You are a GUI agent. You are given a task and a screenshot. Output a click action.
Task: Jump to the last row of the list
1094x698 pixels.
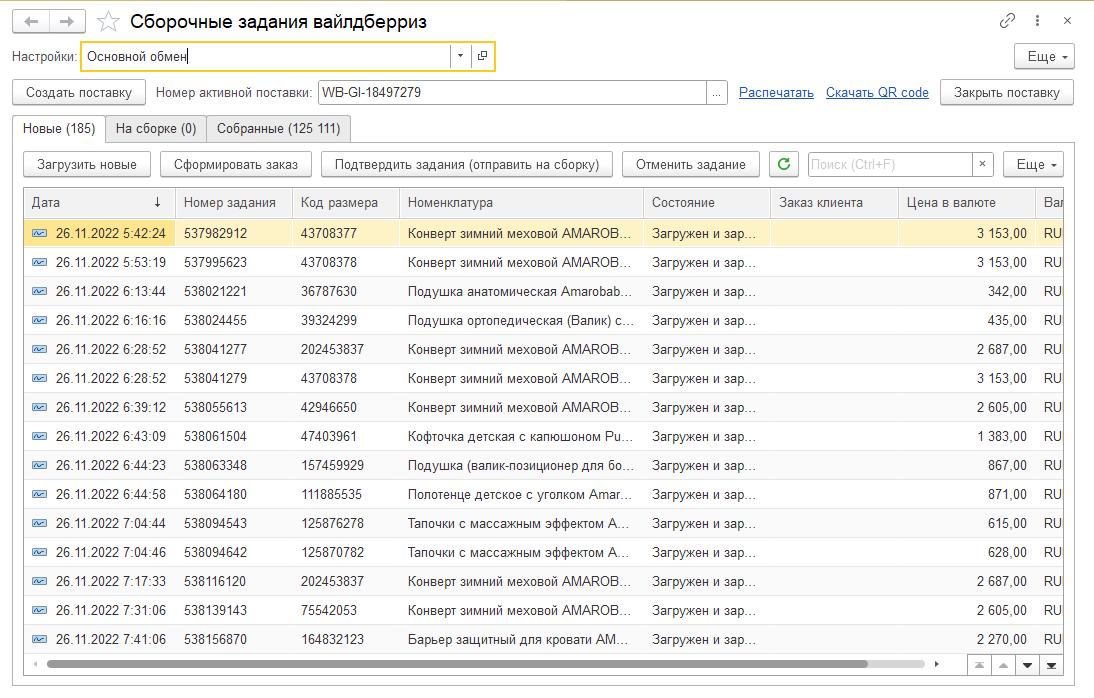tap(1051, 665)
